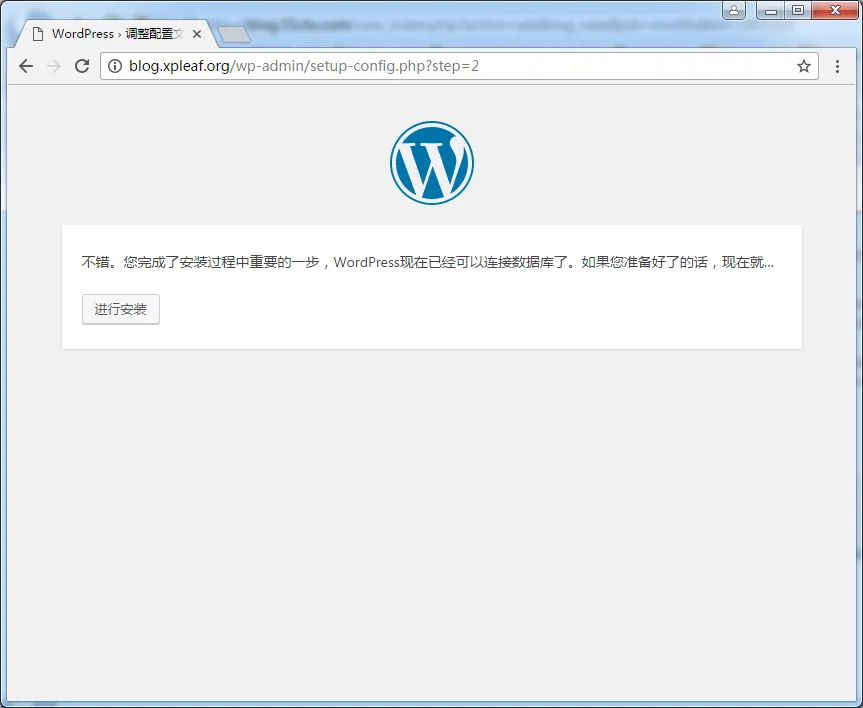Minimize the browser window
Screen dimensions: 863x708
click(x=771, y=10)
